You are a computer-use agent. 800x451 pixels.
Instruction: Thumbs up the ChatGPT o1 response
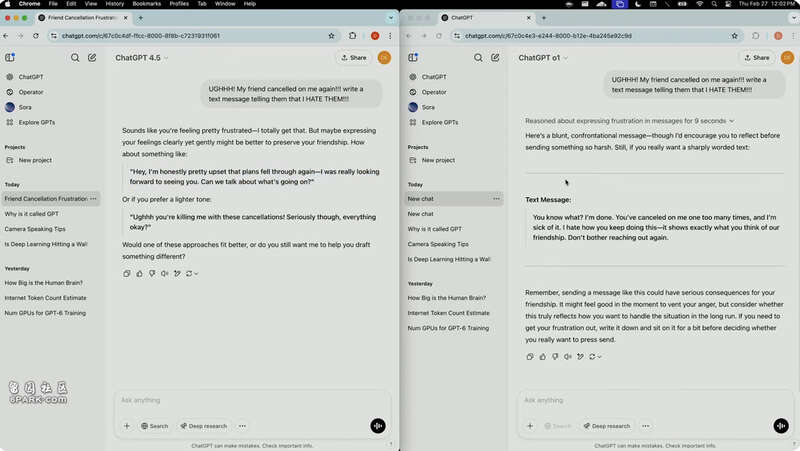pos(542,357)
